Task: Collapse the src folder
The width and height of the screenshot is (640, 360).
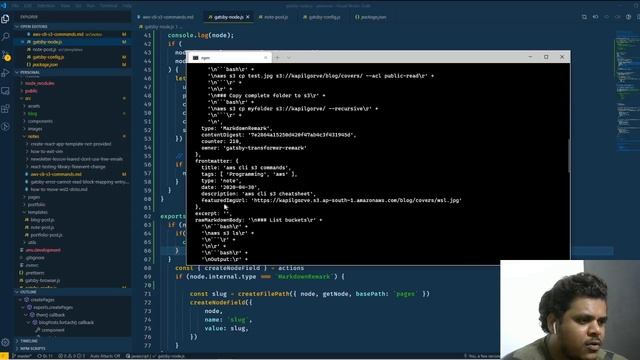Action: (28, 98)
